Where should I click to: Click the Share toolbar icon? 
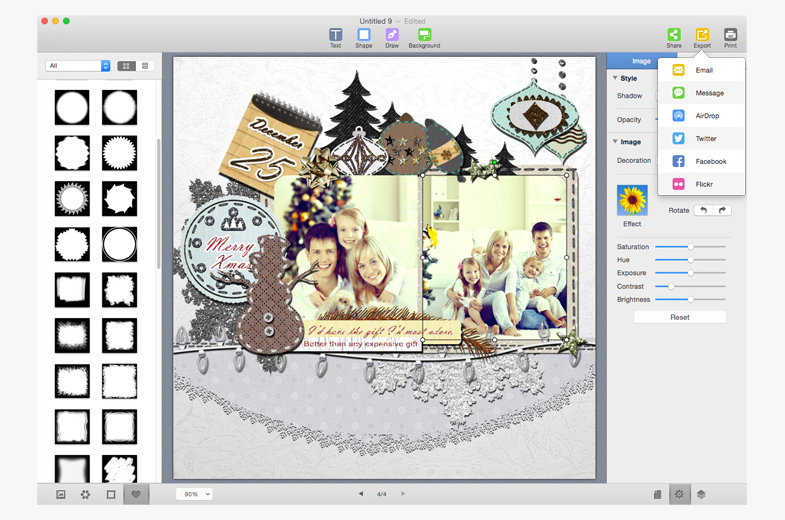coord(674,38)
